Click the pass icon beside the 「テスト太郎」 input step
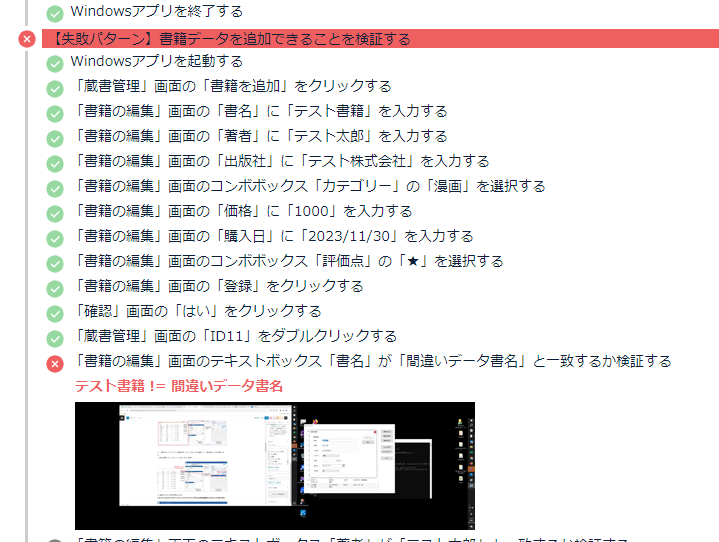This screenshot has width=719, height=542. (55, 138)
